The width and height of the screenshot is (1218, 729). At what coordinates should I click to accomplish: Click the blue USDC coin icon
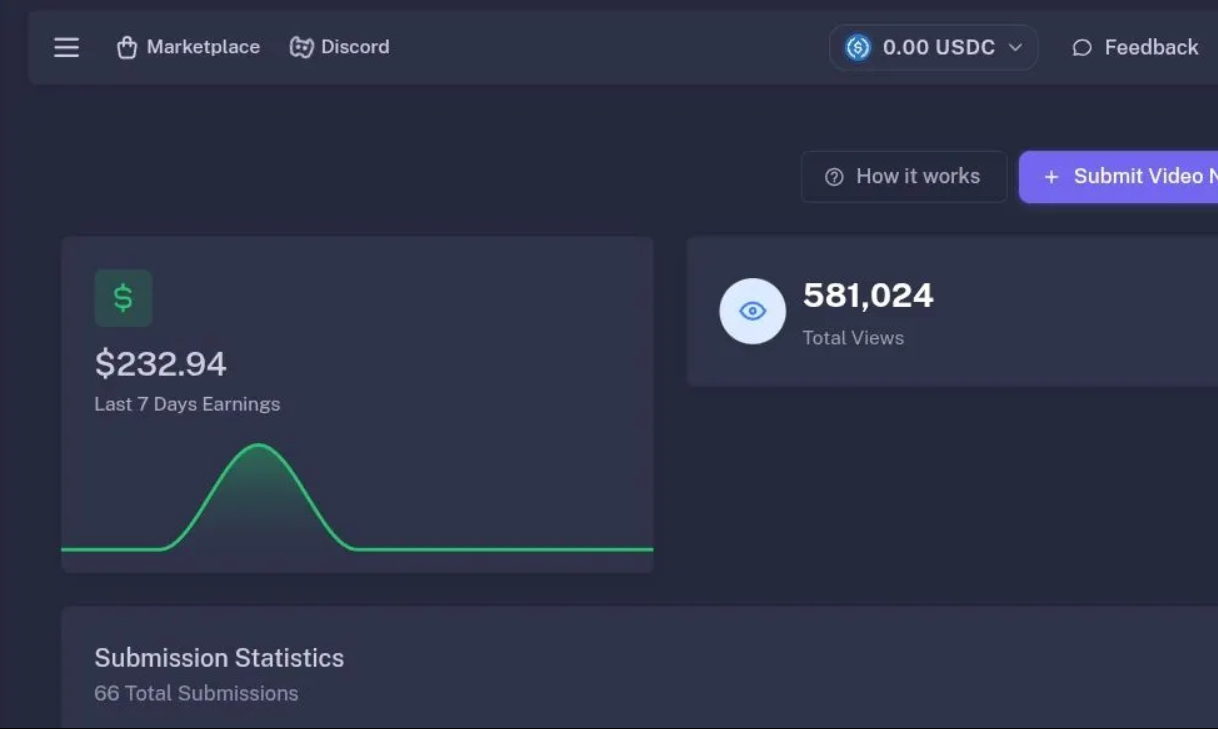point(858,46)
